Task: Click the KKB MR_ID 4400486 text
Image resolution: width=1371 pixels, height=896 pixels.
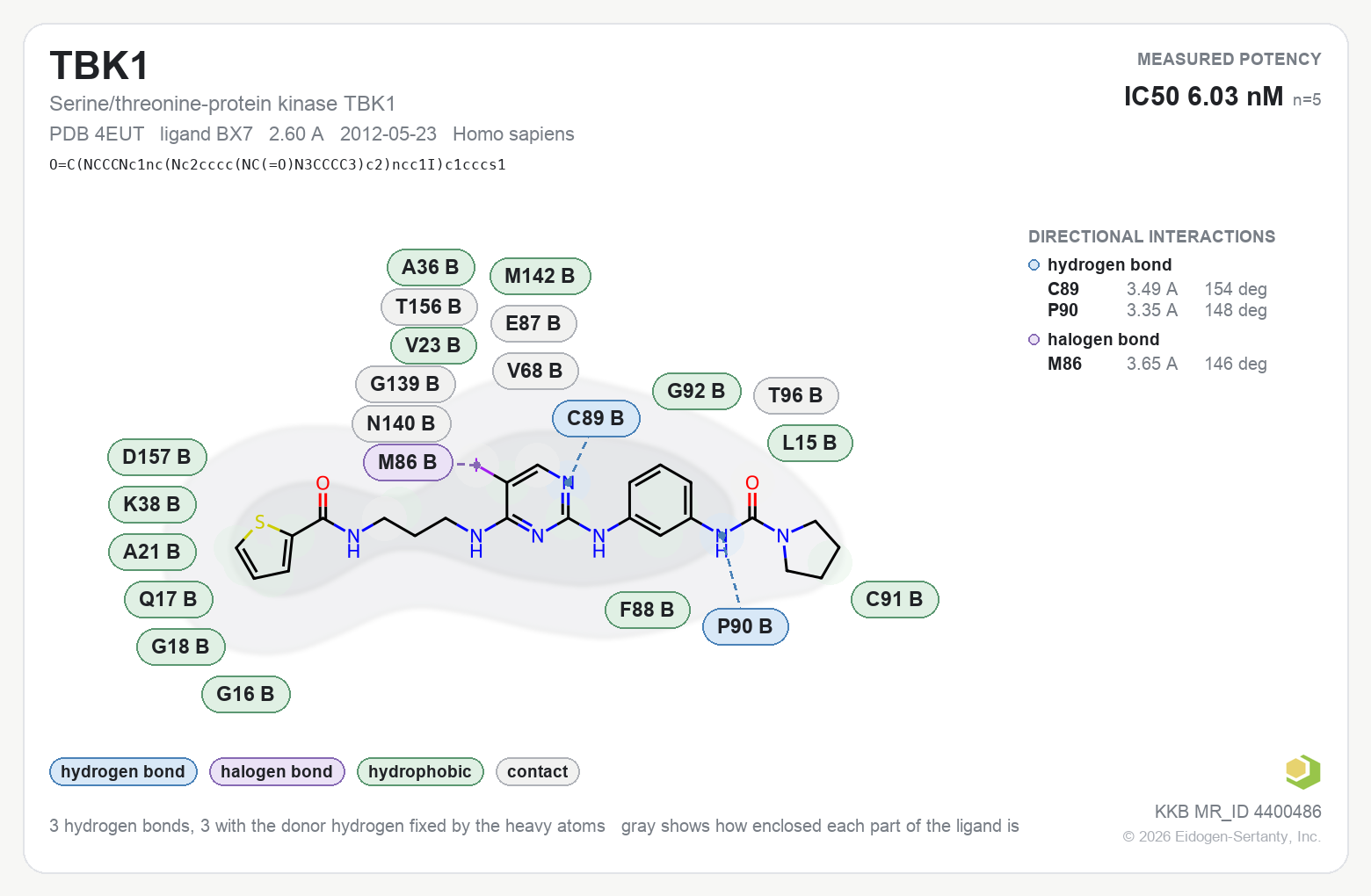Action: (1237, 812)
